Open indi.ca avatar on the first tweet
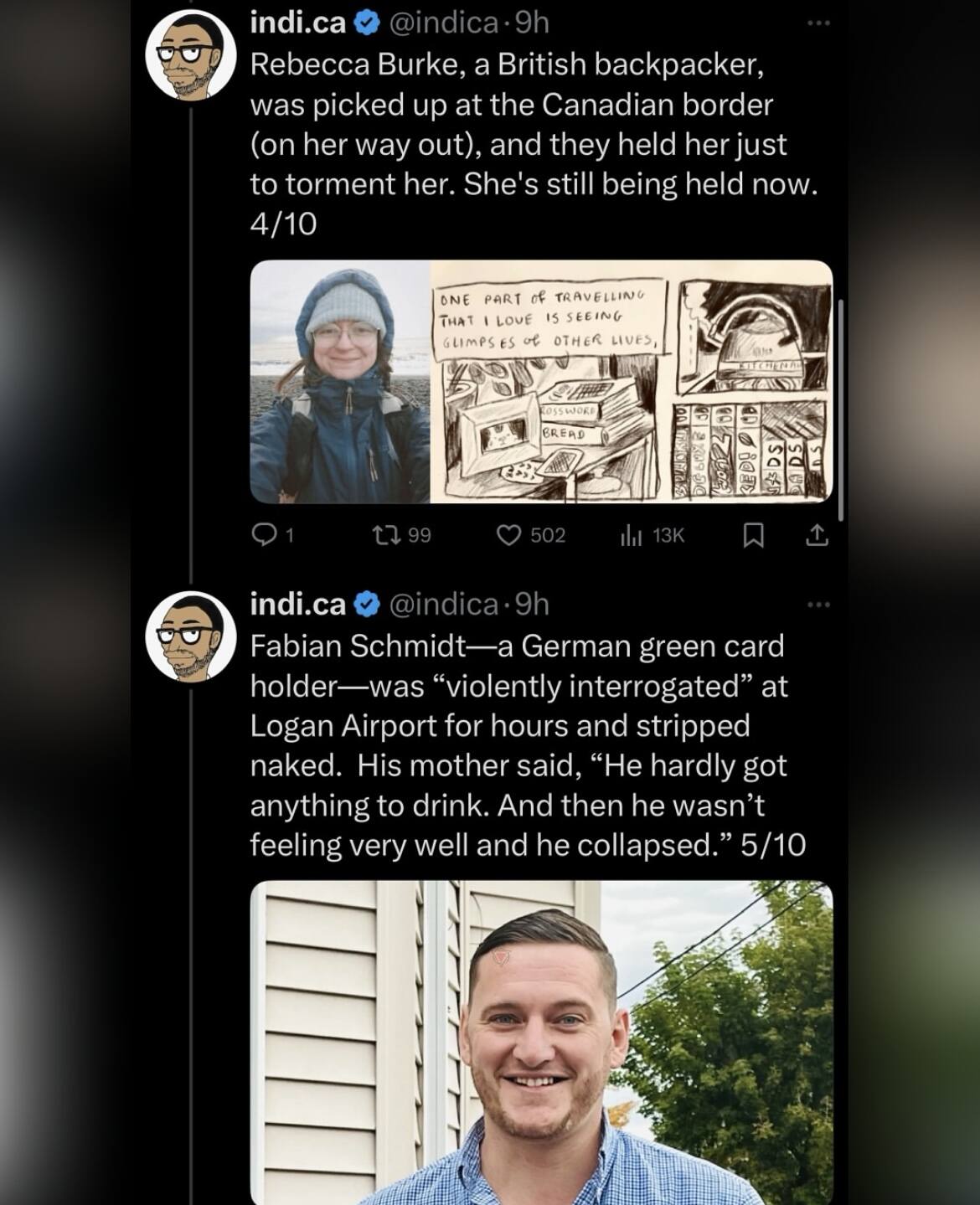 click(191, 56)
